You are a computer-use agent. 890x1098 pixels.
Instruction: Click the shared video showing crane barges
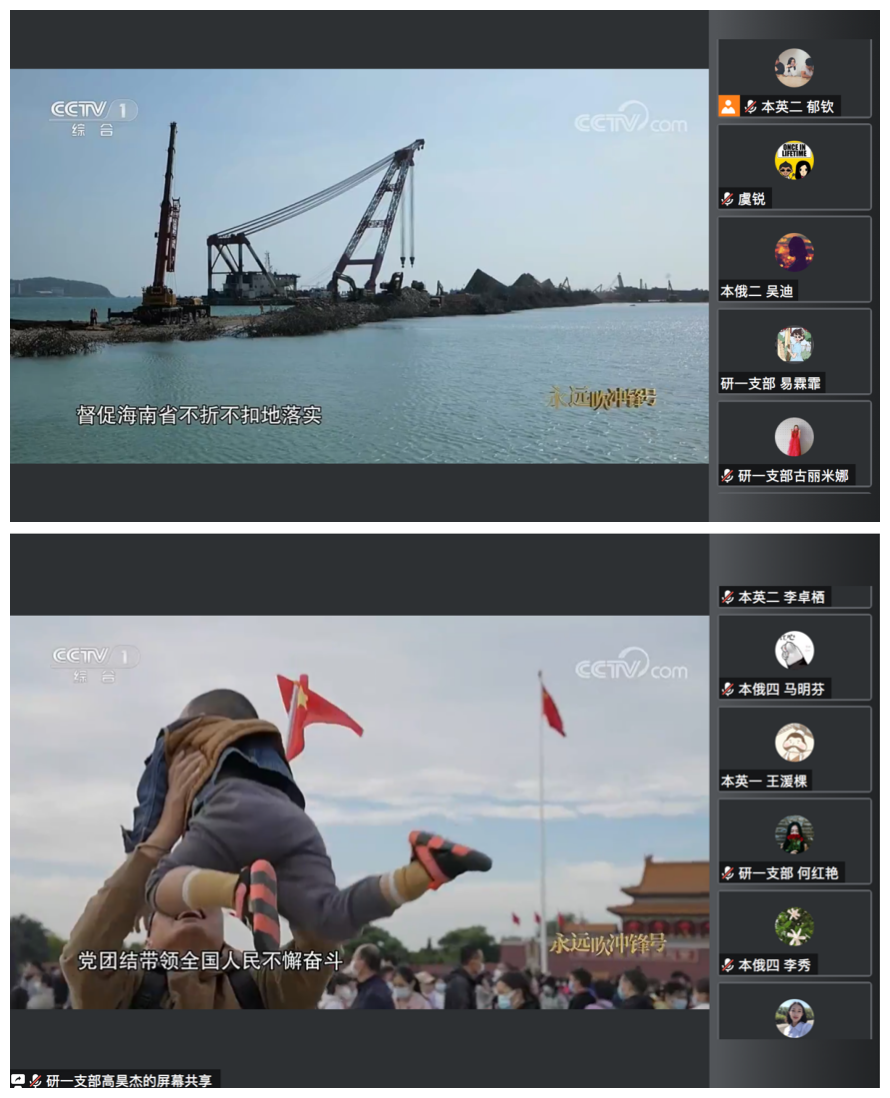point(359,265)
